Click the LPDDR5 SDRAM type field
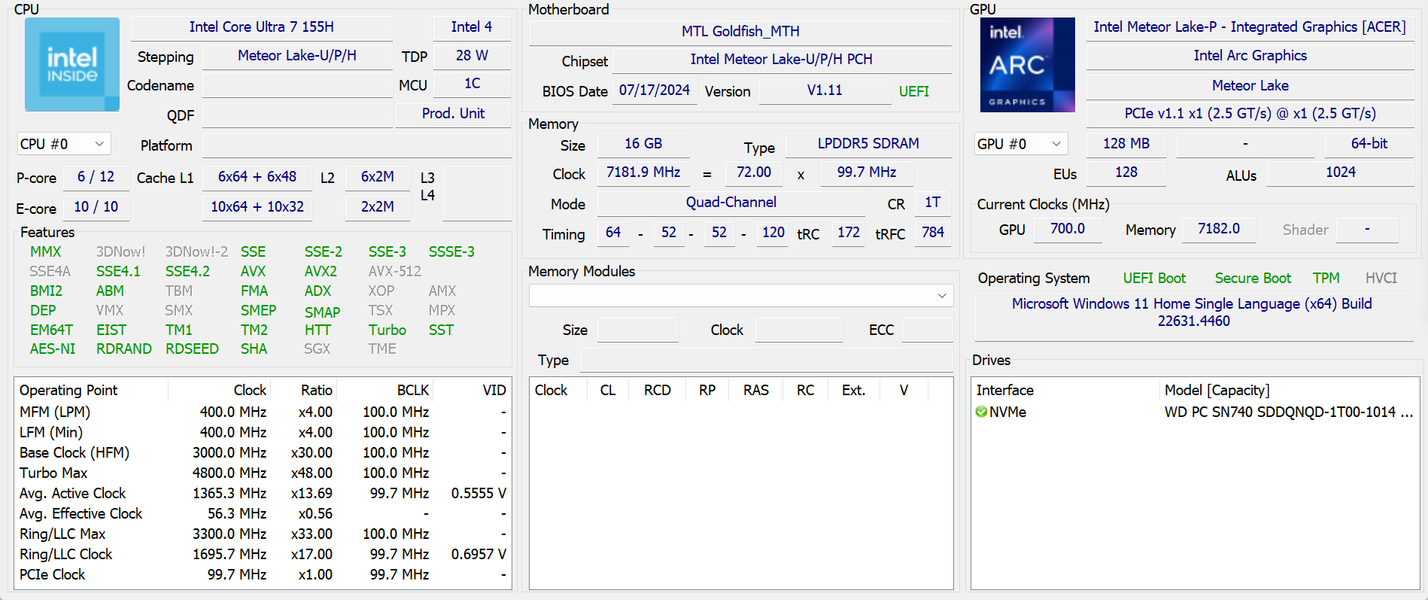Viewport: 1428px width, 600px height. click(870, 144)
